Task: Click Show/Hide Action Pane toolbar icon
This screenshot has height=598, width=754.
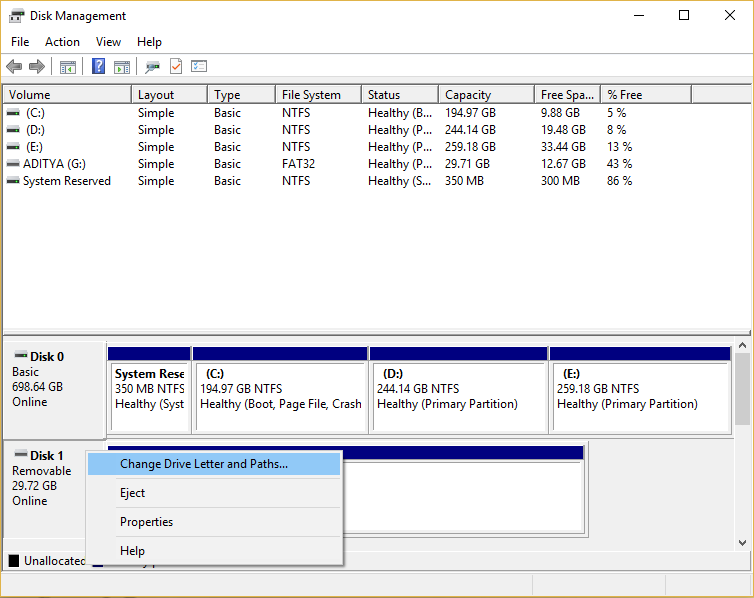Action: tap(121, 67)
